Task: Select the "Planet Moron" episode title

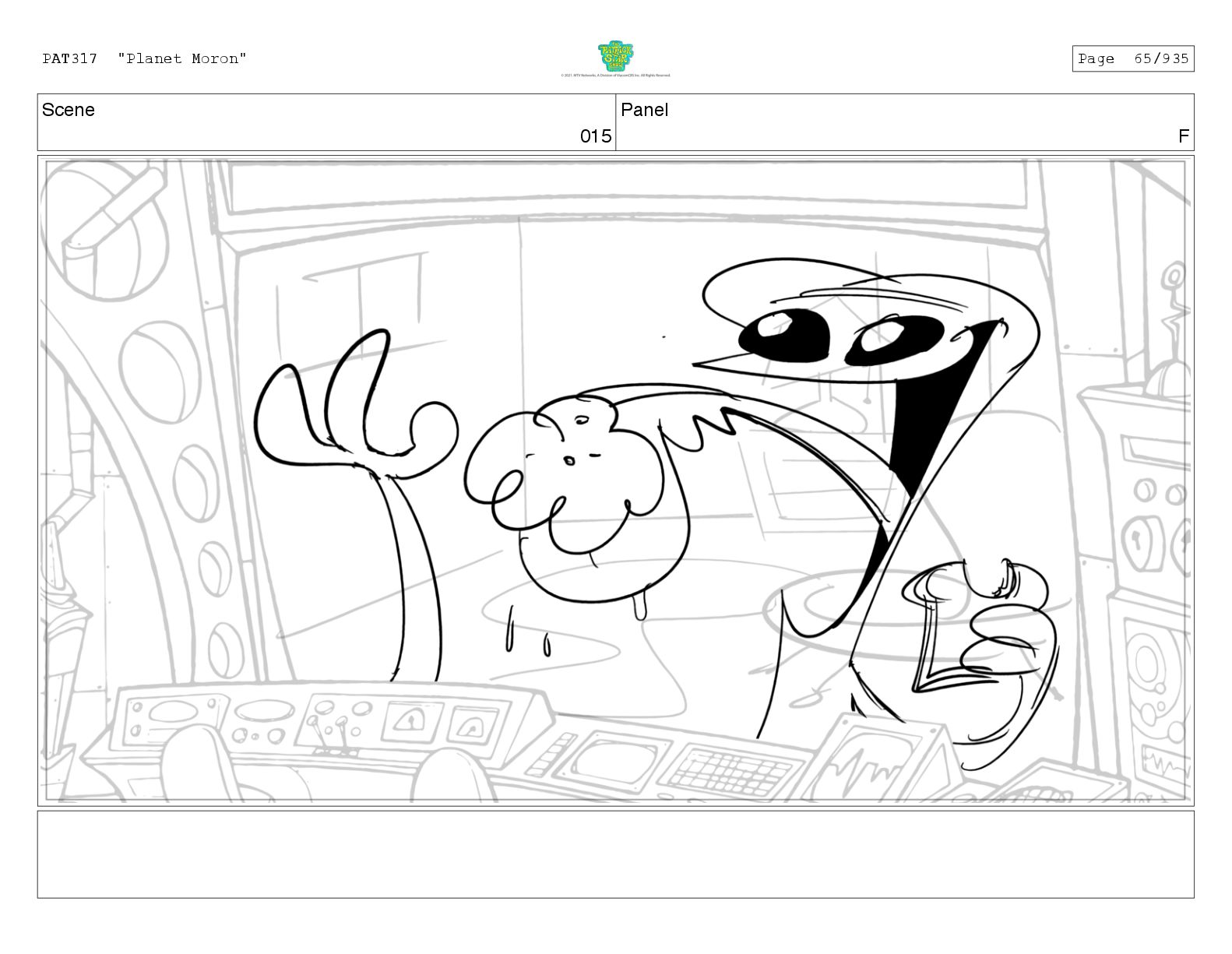Action: tap(182, 58)
